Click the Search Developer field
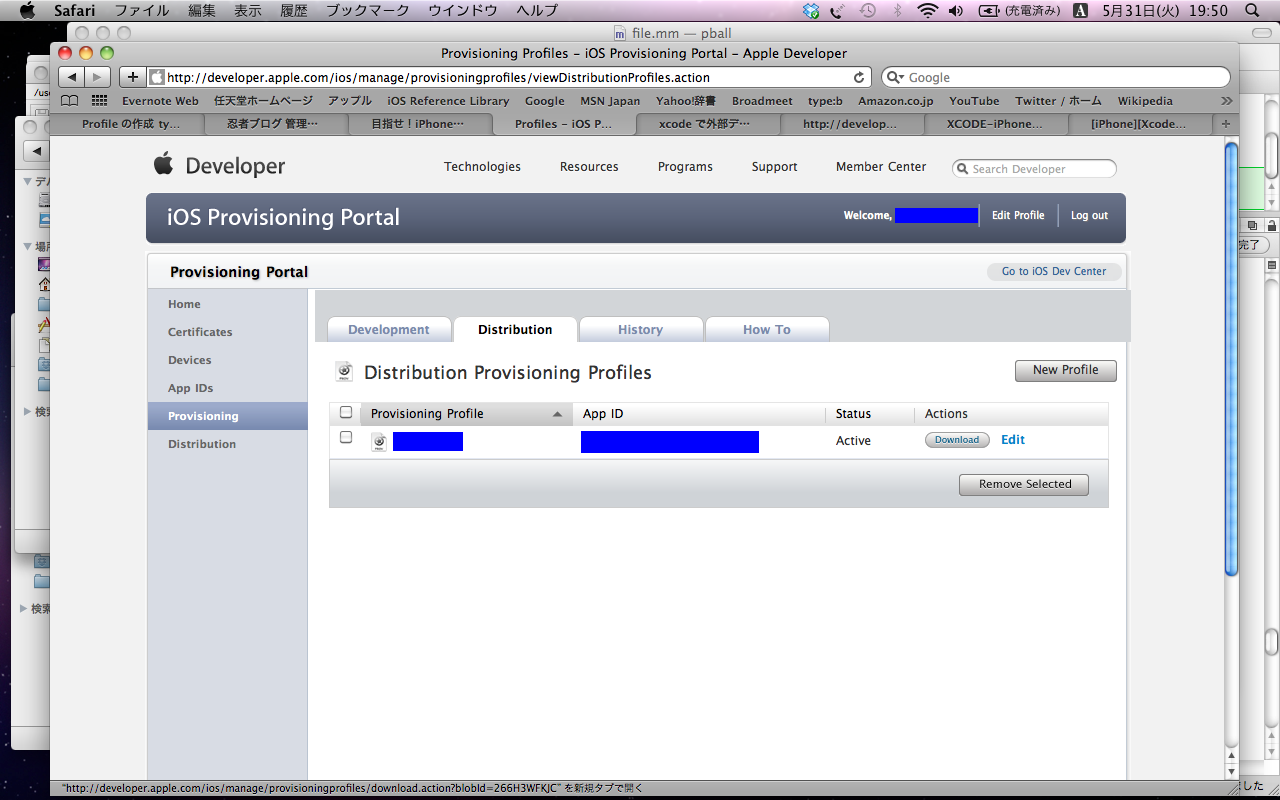This screenshot has width=1280, height=800. 1034,169
